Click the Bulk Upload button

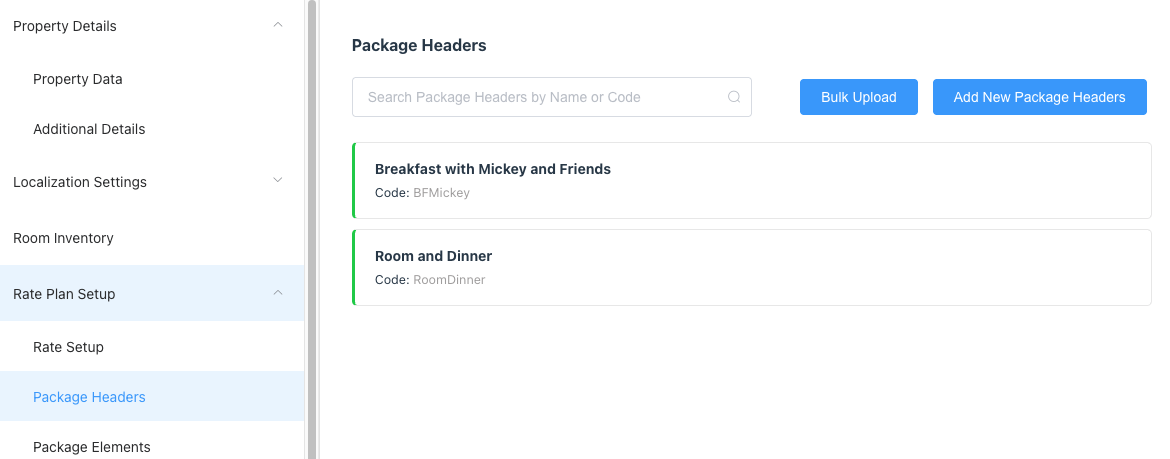858,97
